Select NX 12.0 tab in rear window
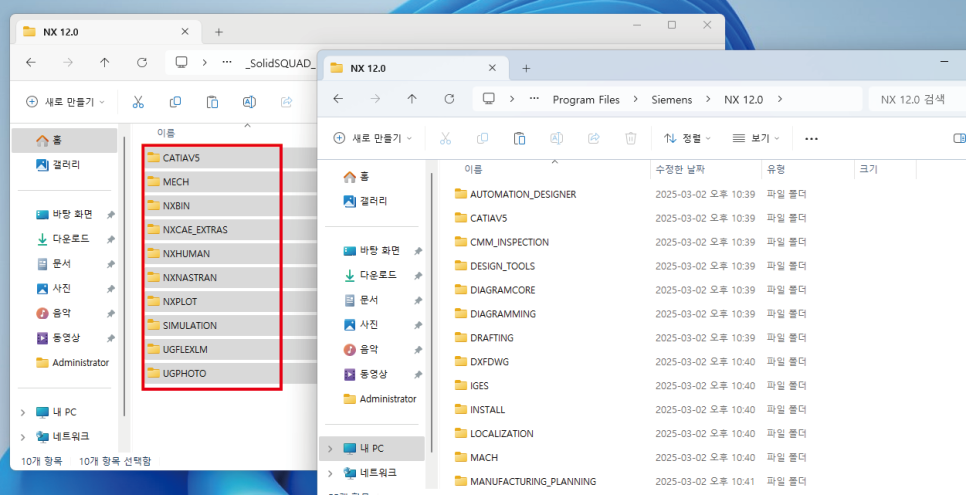Viewport: 966px width, 495px height. click(x=108, y=31)
